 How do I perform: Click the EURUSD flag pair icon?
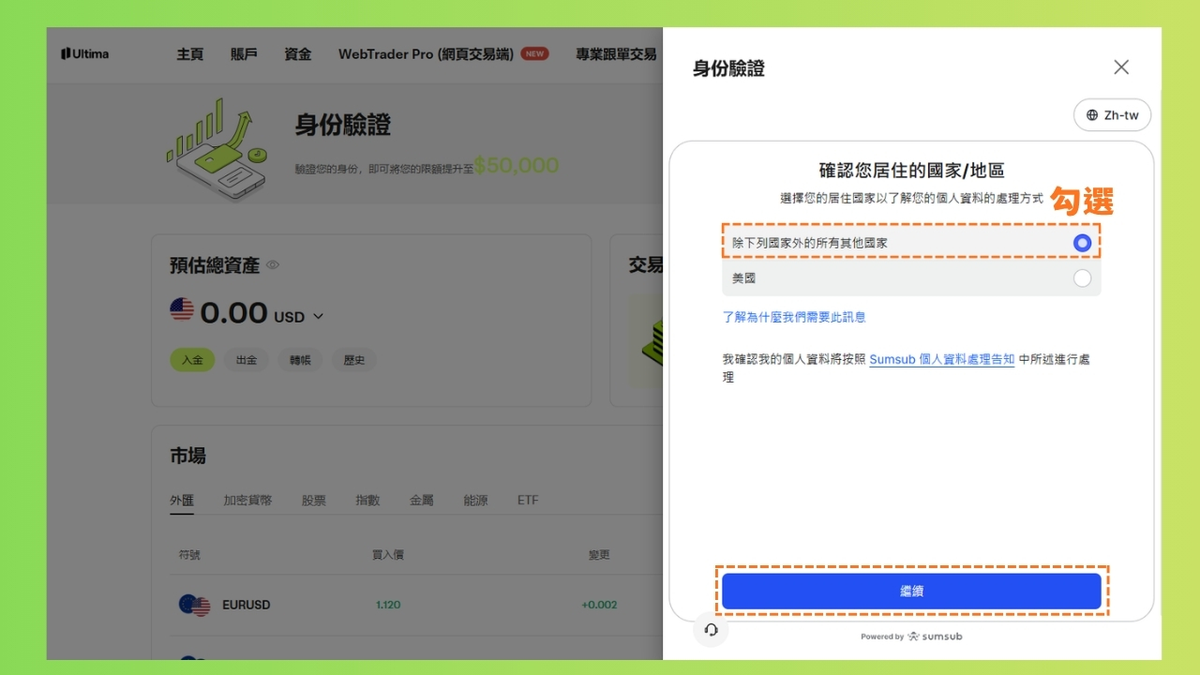pos(194,605)
